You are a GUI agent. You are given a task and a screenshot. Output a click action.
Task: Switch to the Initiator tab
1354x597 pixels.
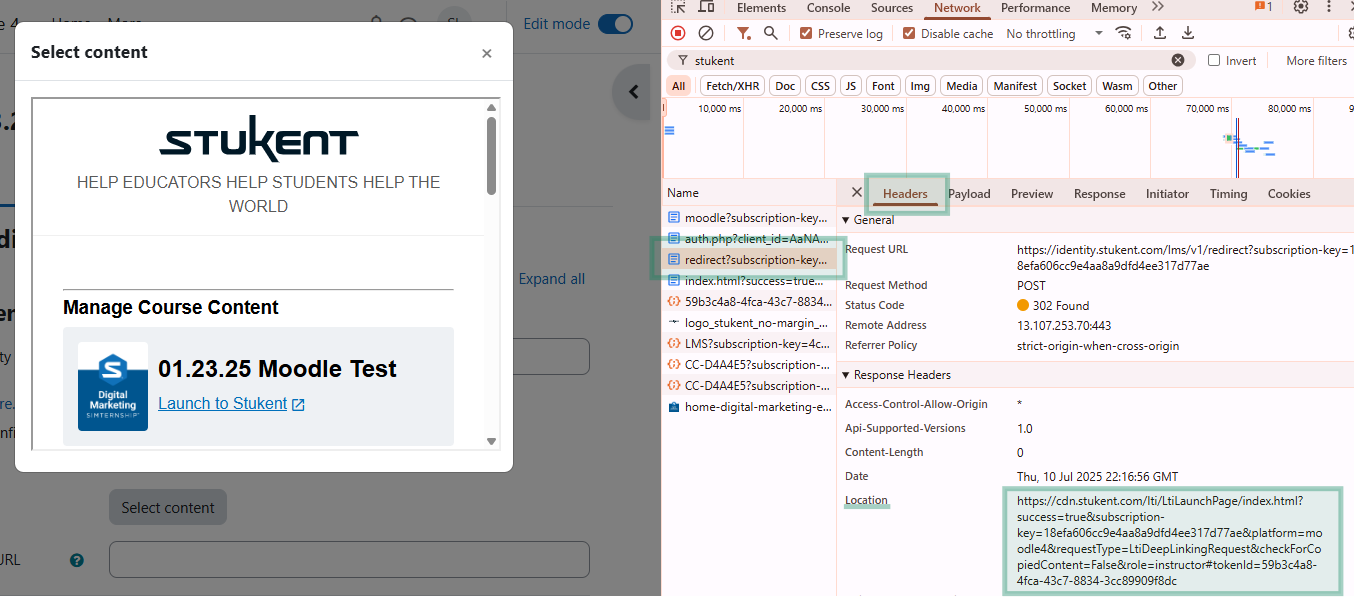coord(1168,194)
